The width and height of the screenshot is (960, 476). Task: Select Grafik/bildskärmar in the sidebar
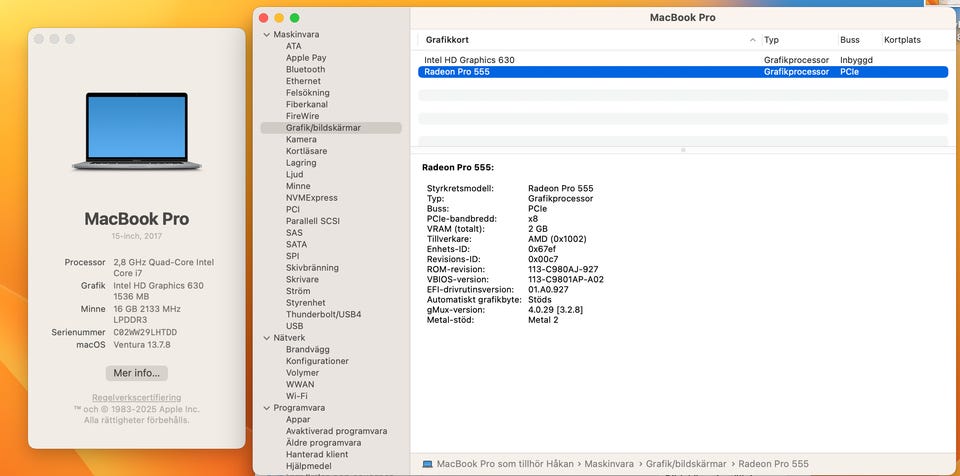(x=331, y=128)
